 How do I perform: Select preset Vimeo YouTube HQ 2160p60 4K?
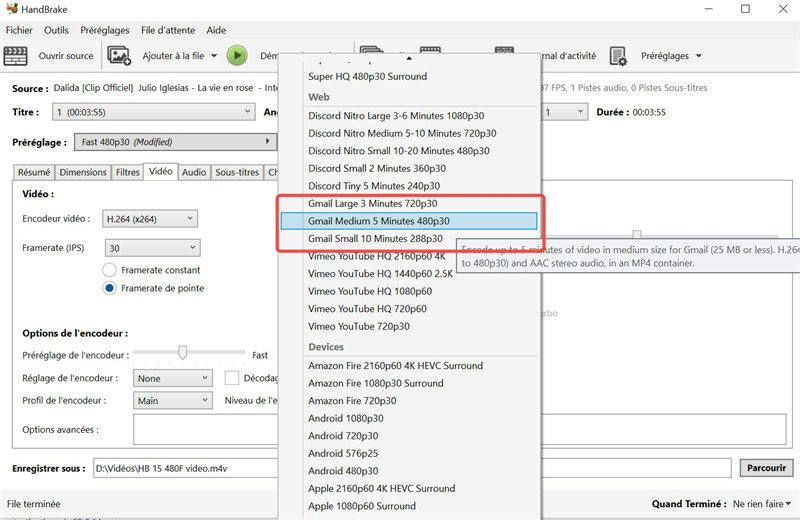pos(377,256)
